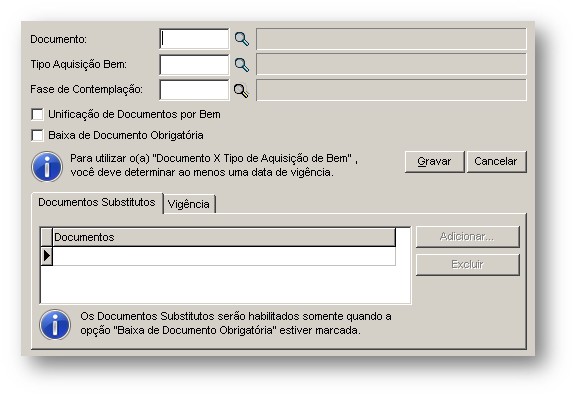Screen dimensions: 577x398
Task: Click the Fase de Contemplação description field
Action: click(391, 90)
